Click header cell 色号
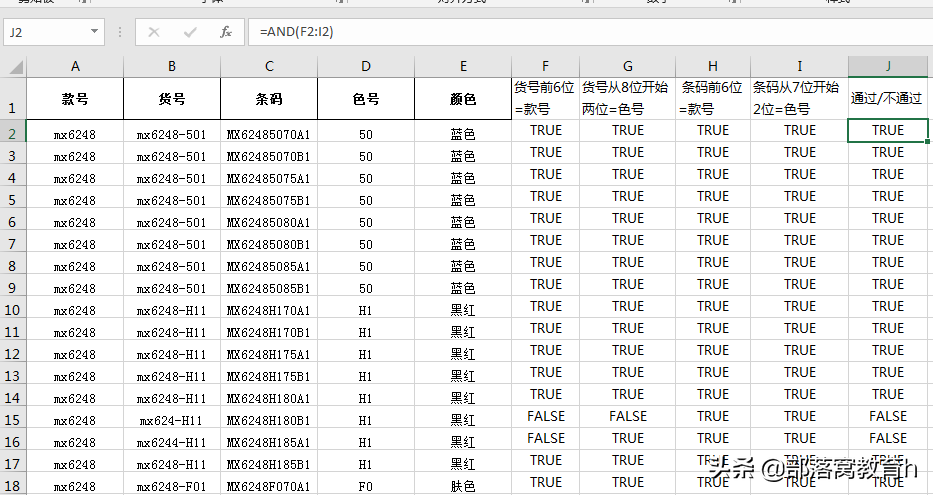This screenshot has height=495, width=933. coord(366,99)
